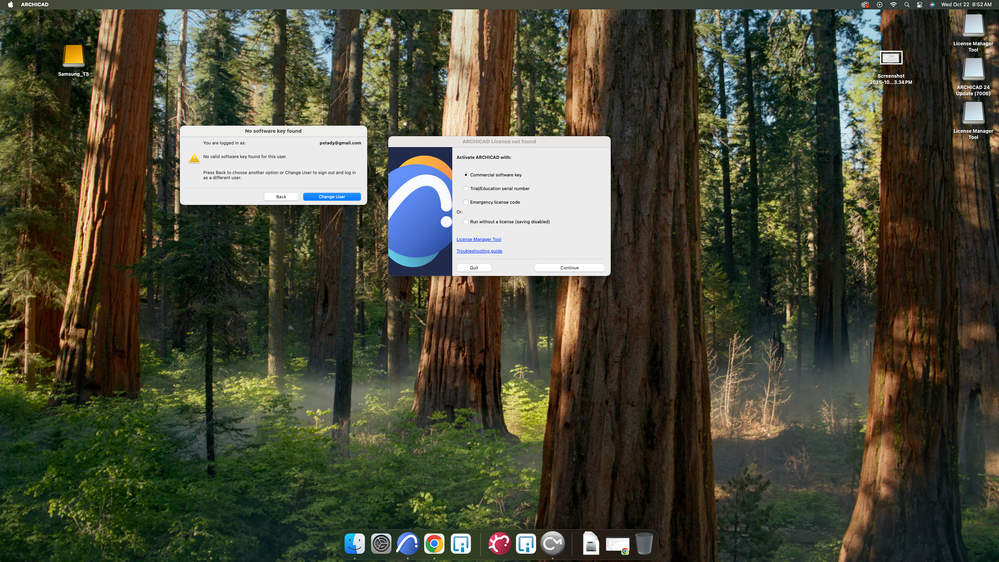Click the ARCHICAD logo artwork in dialog
The height and width of the screenshot is (562, 999).
tap(420, 212)
